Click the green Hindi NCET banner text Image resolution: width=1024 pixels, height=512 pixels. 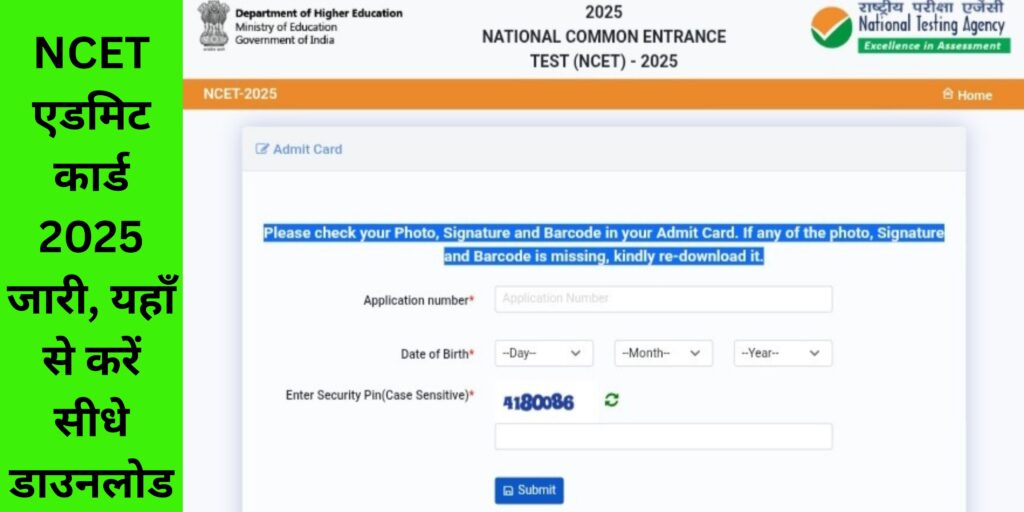[91, 256]
